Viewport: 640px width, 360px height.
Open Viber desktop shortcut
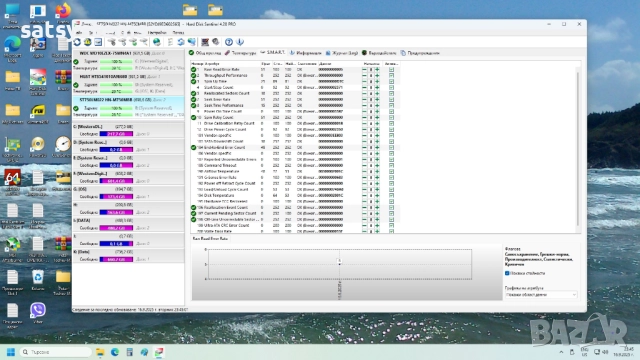[x=38, y=313]
